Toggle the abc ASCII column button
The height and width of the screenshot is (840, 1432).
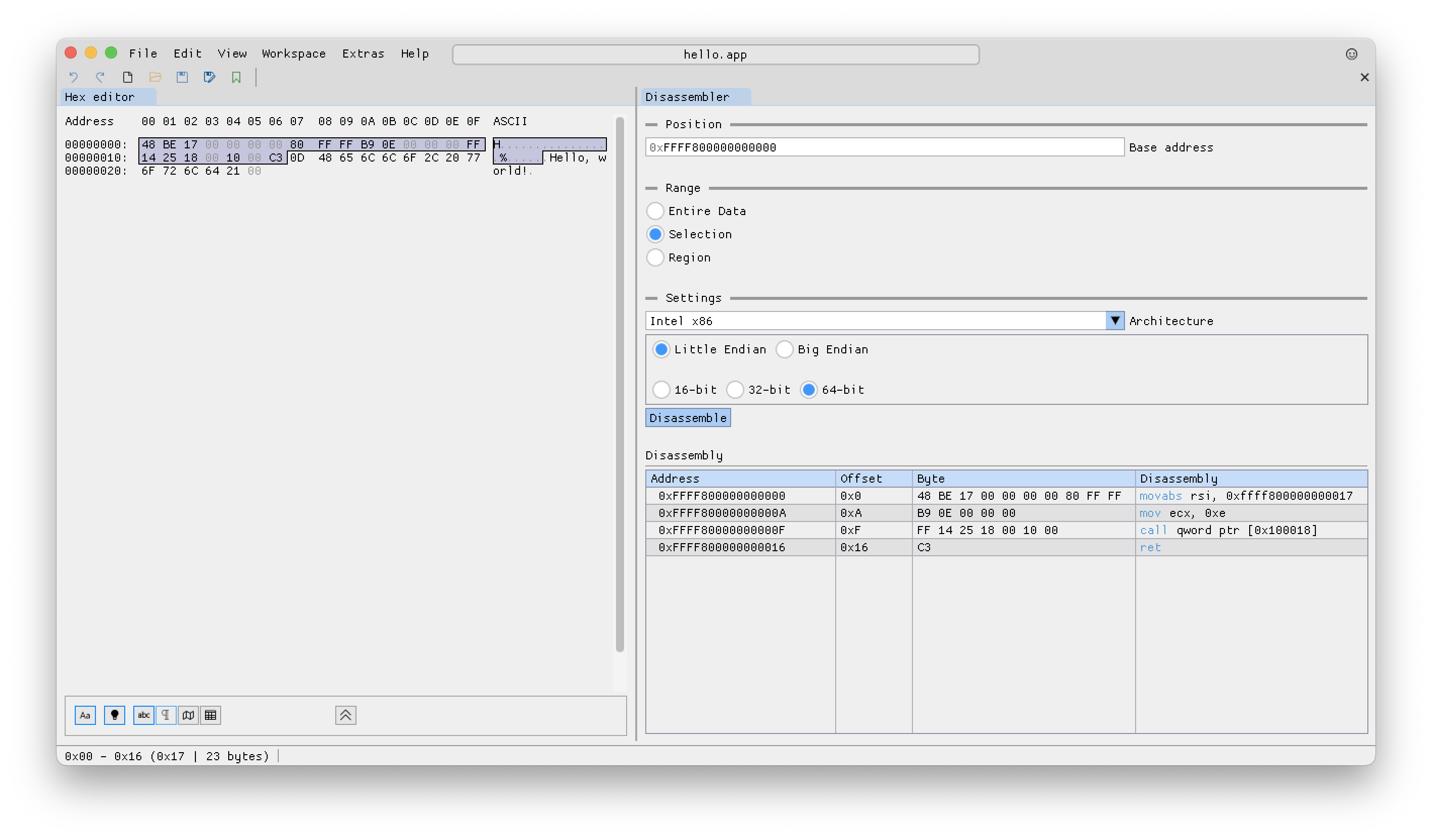point(144,716)
